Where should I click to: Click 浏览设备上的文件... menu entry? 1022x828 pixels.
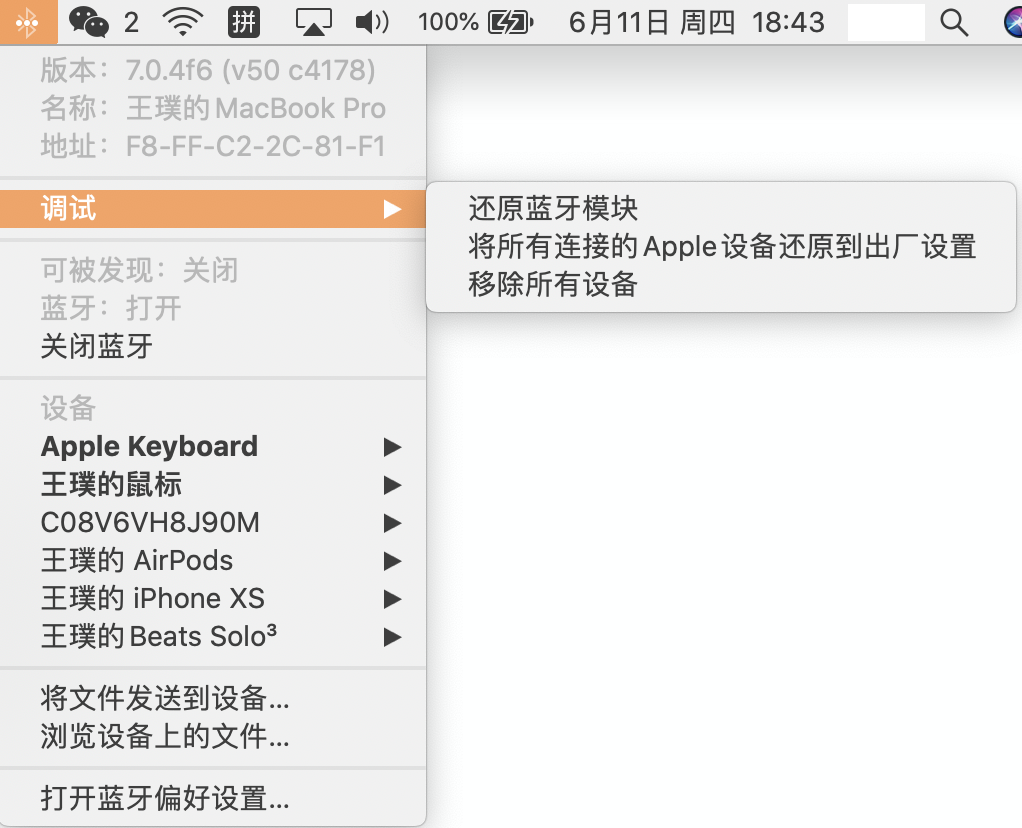tap(165, 738)
